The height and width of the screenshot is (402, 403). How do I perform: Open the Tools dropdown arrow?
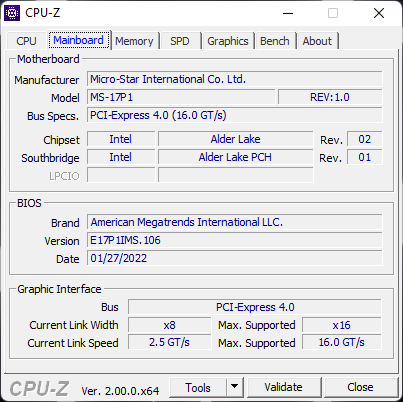[x=235, y=387]
